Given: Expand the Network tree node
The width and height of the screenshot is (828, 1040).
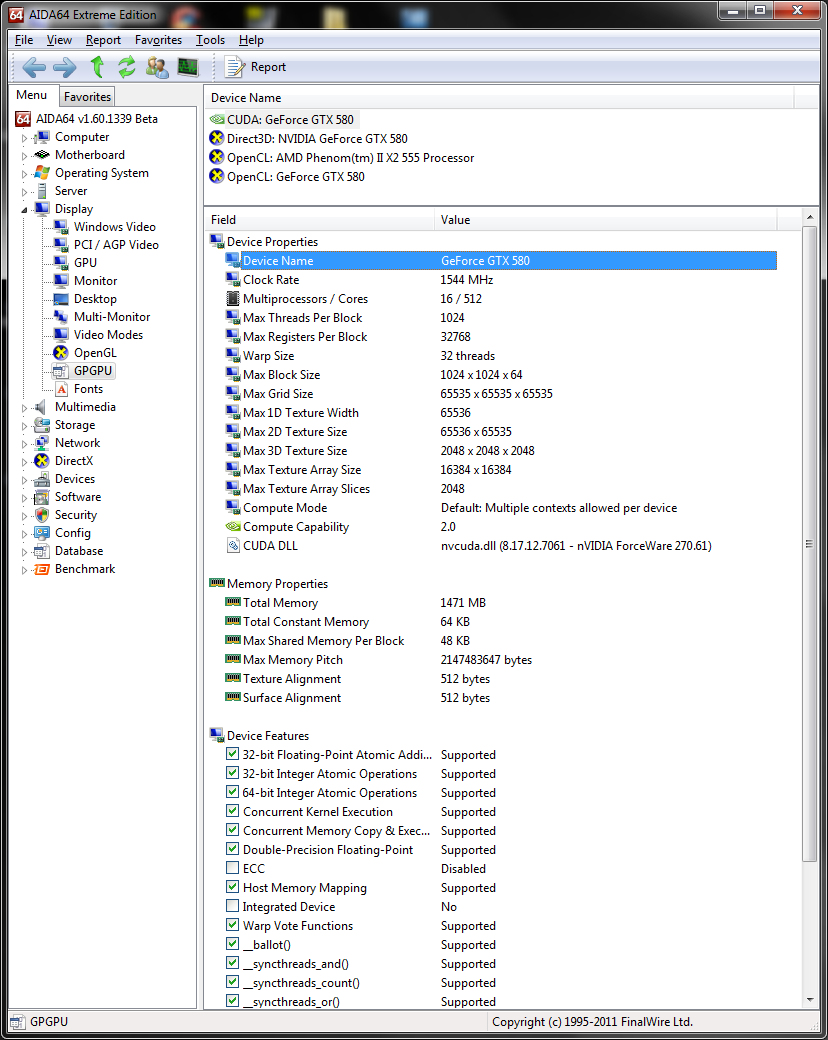Looking at the screenshot, I should pyautogui.click(x=25, y=444).
